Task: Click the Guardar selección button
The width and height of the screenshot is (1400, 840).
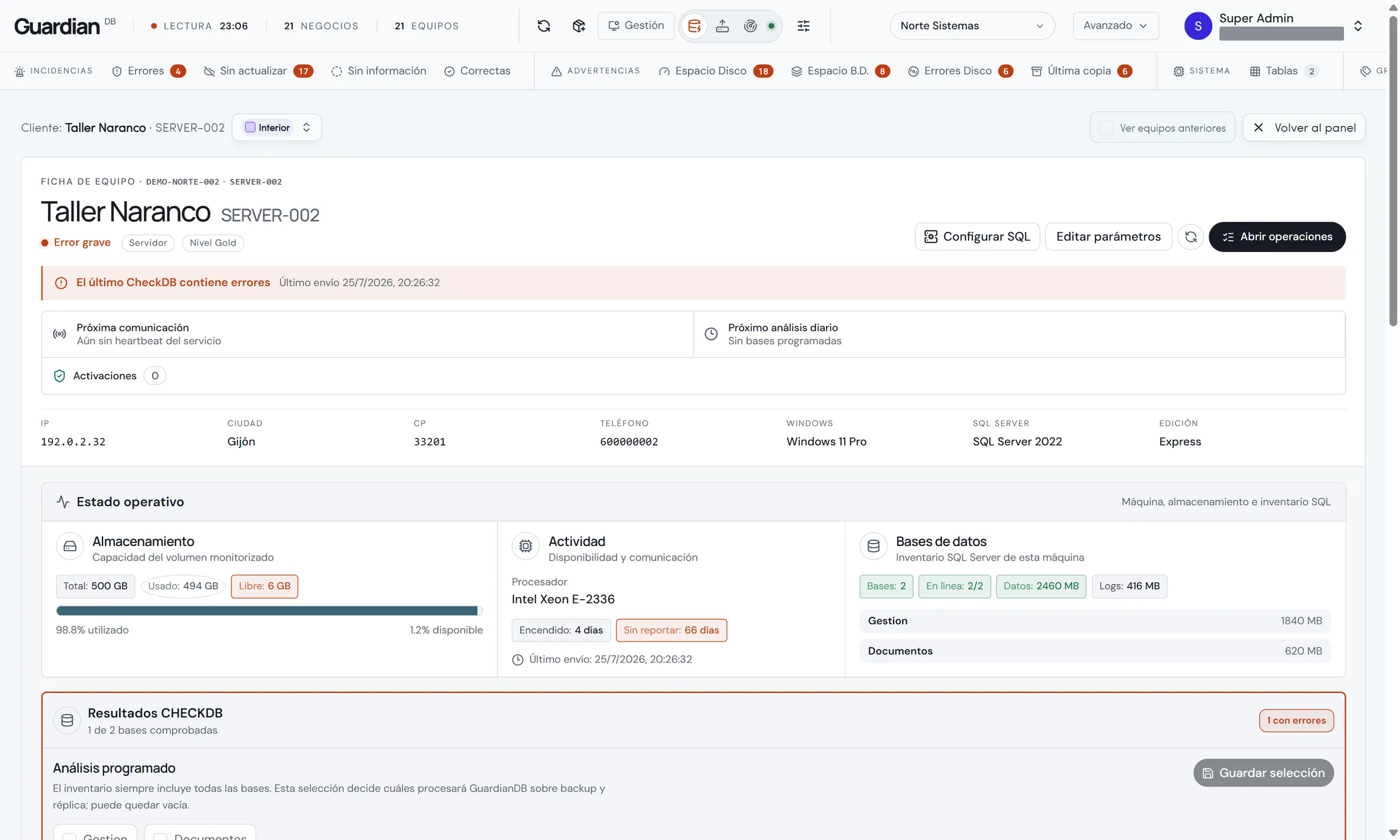Action: 1263,773
